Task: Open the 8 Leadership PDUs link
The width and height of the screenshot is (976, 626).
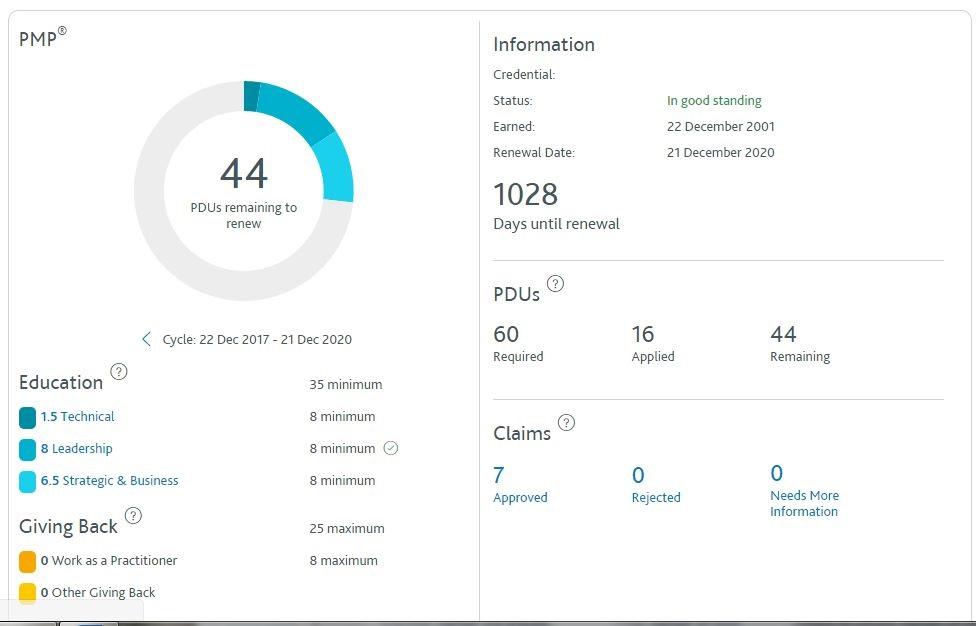Action: 77,448
